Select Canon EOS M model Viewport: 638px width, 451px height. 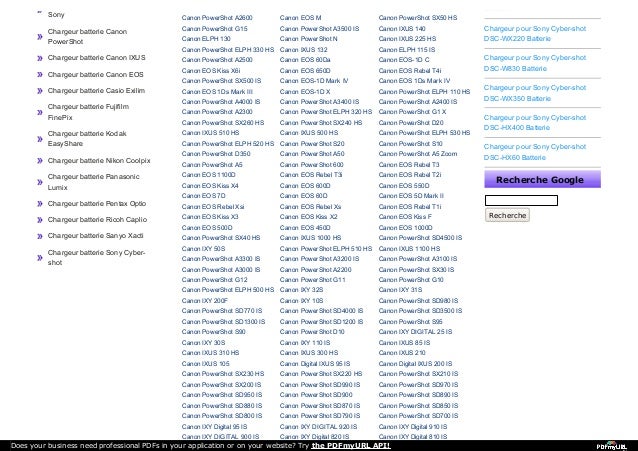300,18
